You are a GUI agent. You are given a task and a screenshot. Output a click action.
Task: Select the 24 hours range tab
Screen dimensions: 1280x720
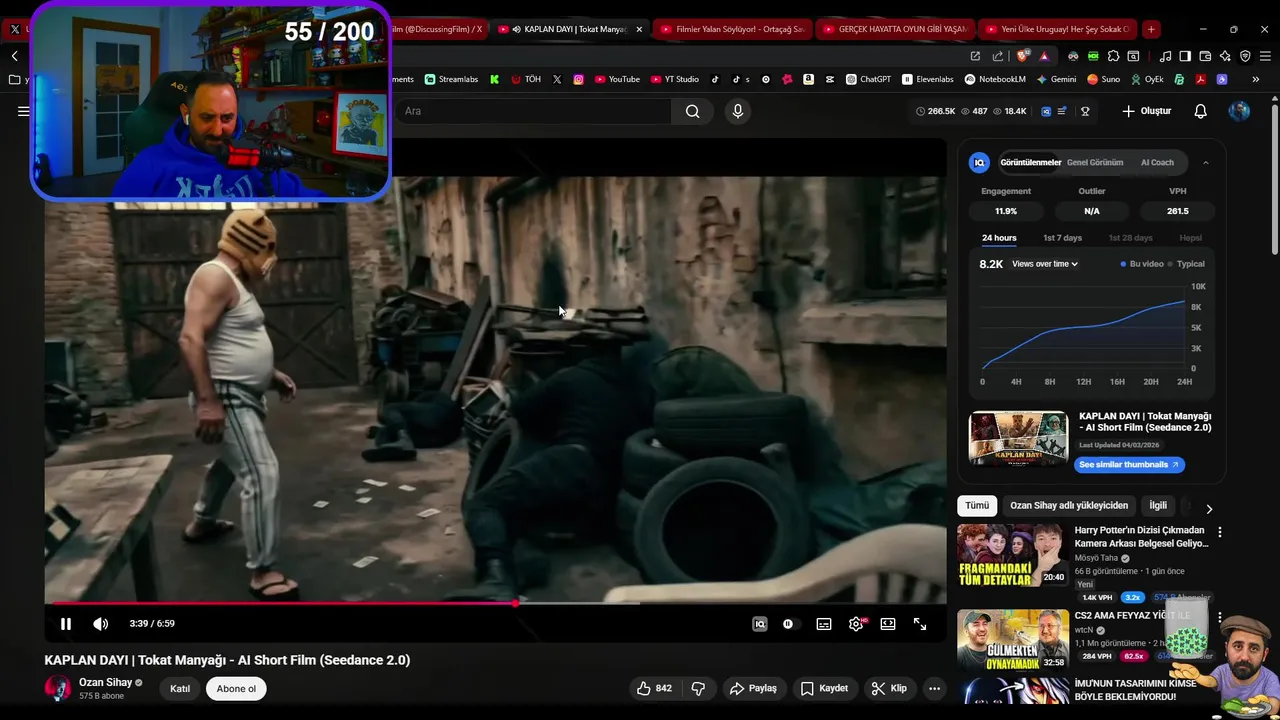tap(999, 238)
